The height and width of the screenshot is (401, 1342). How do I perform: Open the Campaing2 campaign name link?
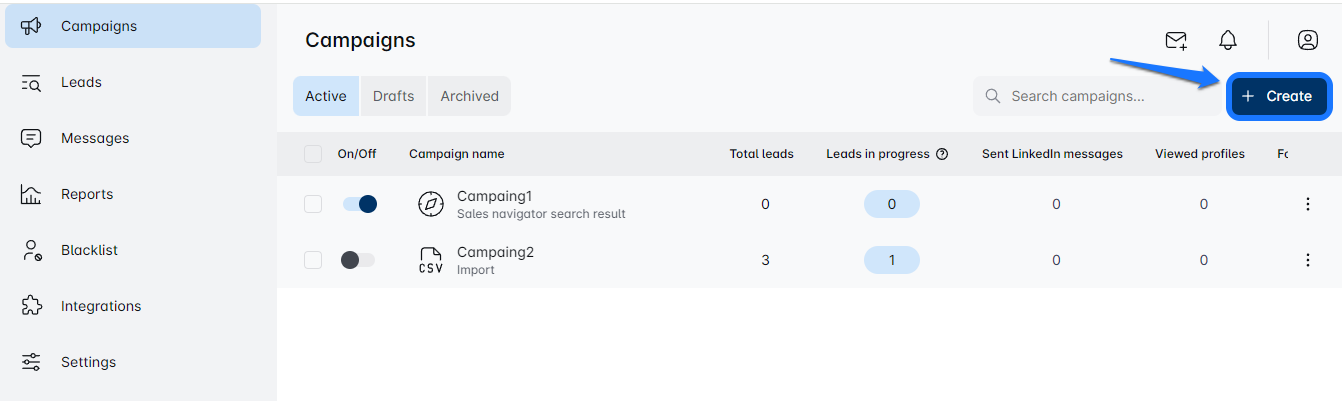(495, 252)
